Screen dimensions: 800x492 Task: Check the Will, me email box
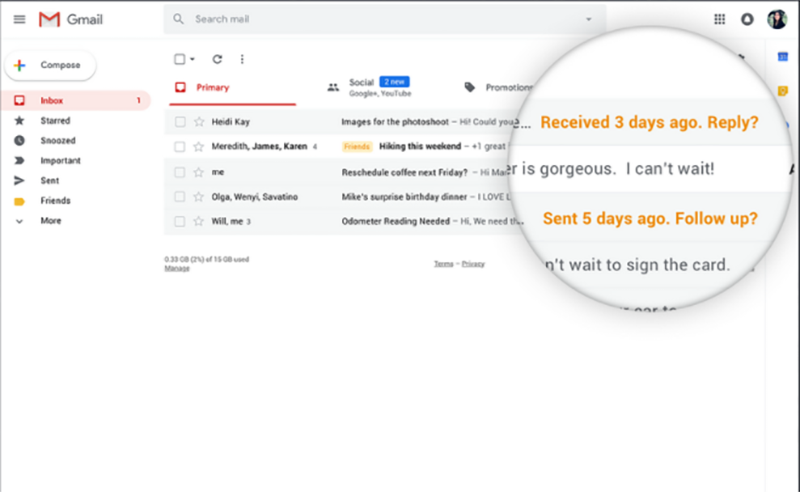point(180,221)
